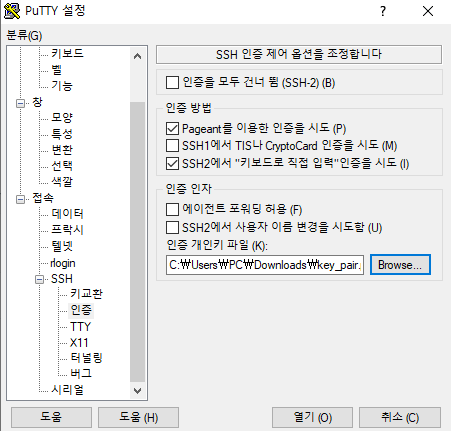Click the PuTTY icon in the title bar
451x431 pixels.
(12, 11)
